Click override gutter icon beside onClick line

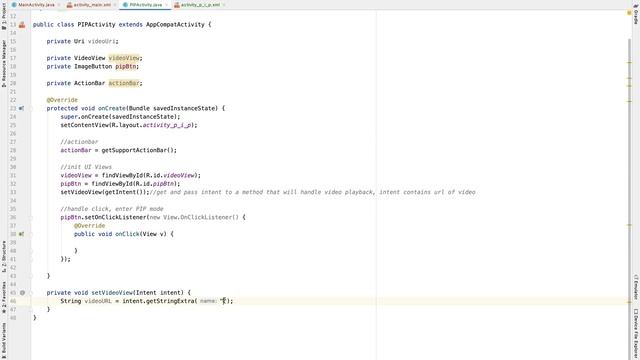pos(21,234)
